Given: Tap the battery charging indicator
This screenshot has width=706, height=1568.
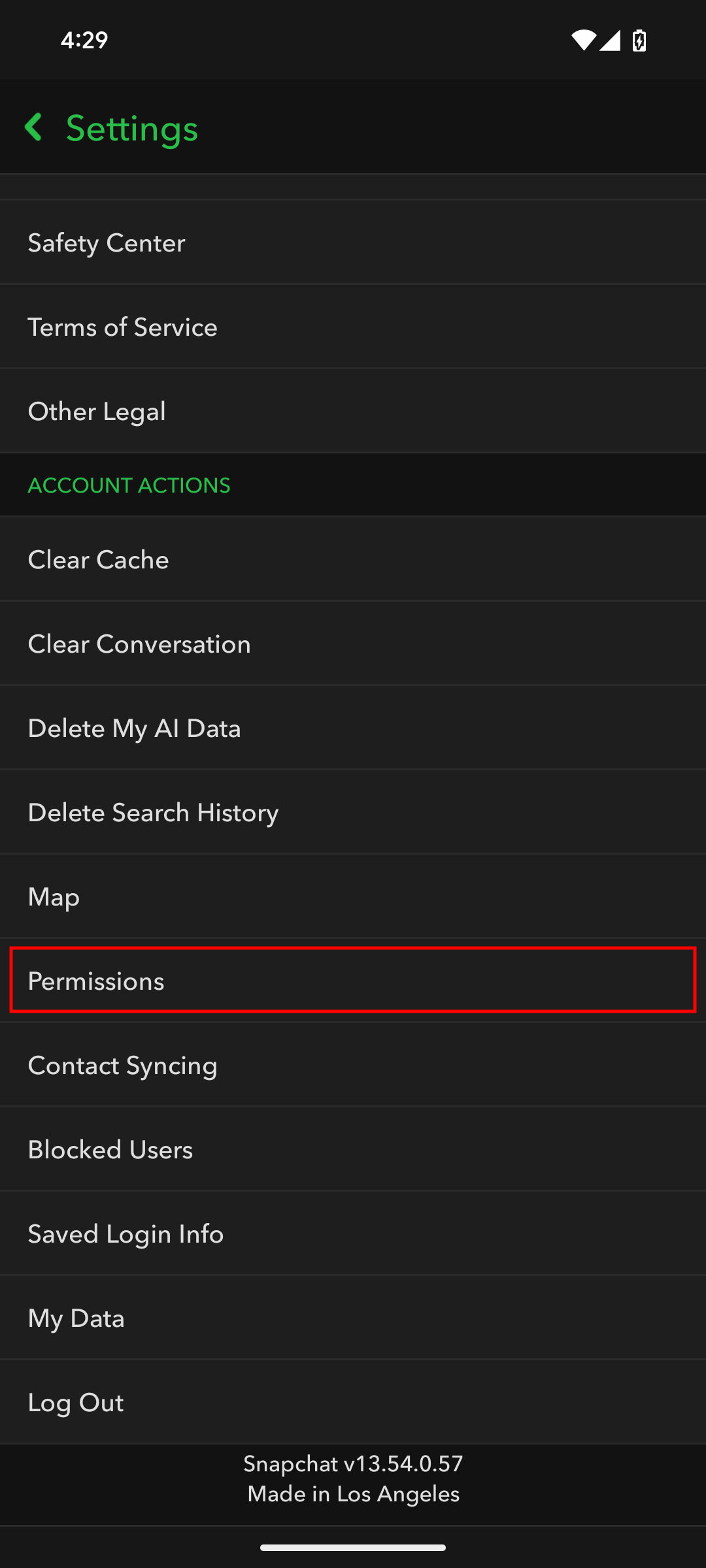Looking at the screenshot, I should coord(637,40).
